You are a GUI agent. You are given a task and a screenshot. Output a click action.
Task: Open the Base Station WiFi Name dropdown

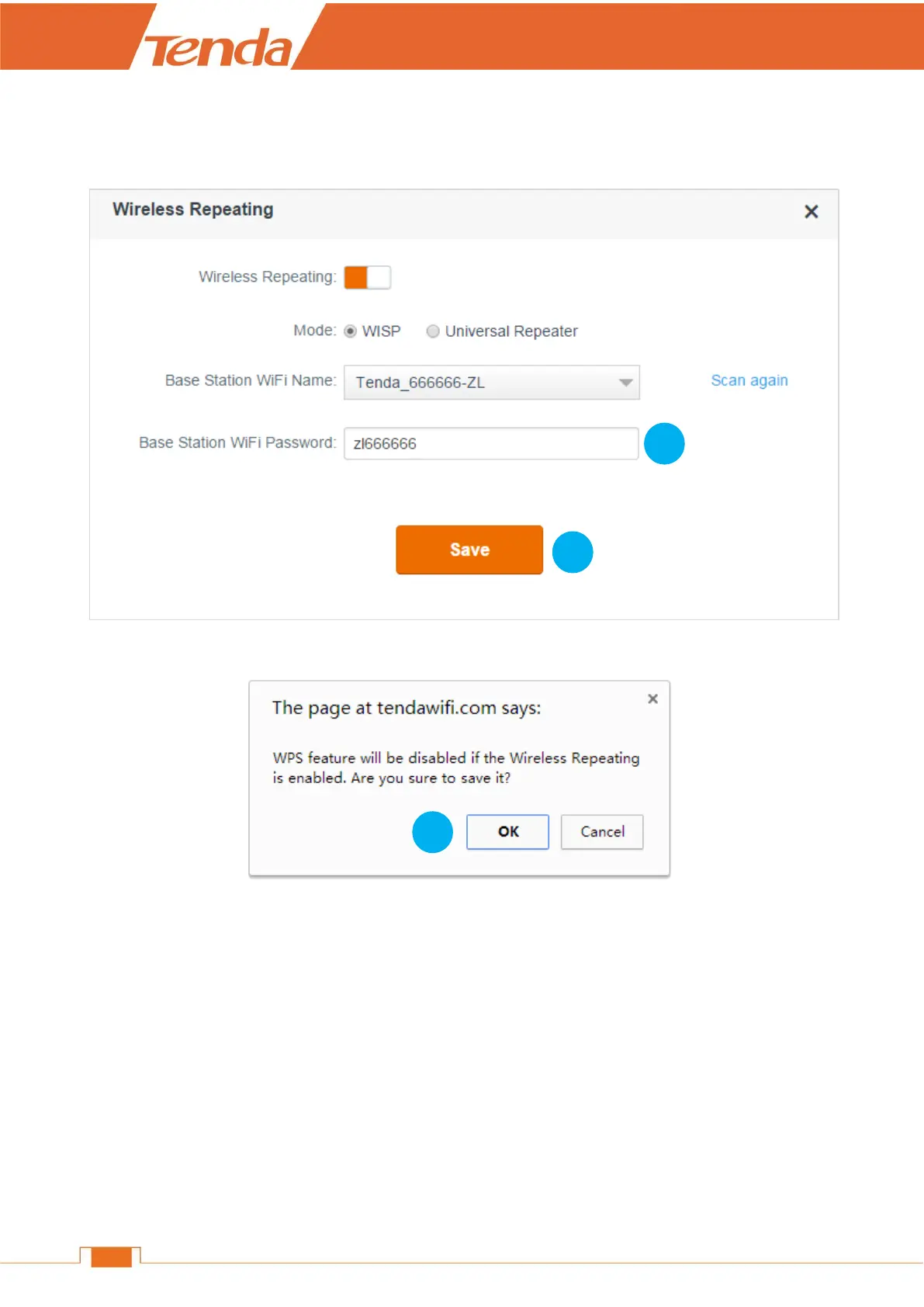pos(492,383)
